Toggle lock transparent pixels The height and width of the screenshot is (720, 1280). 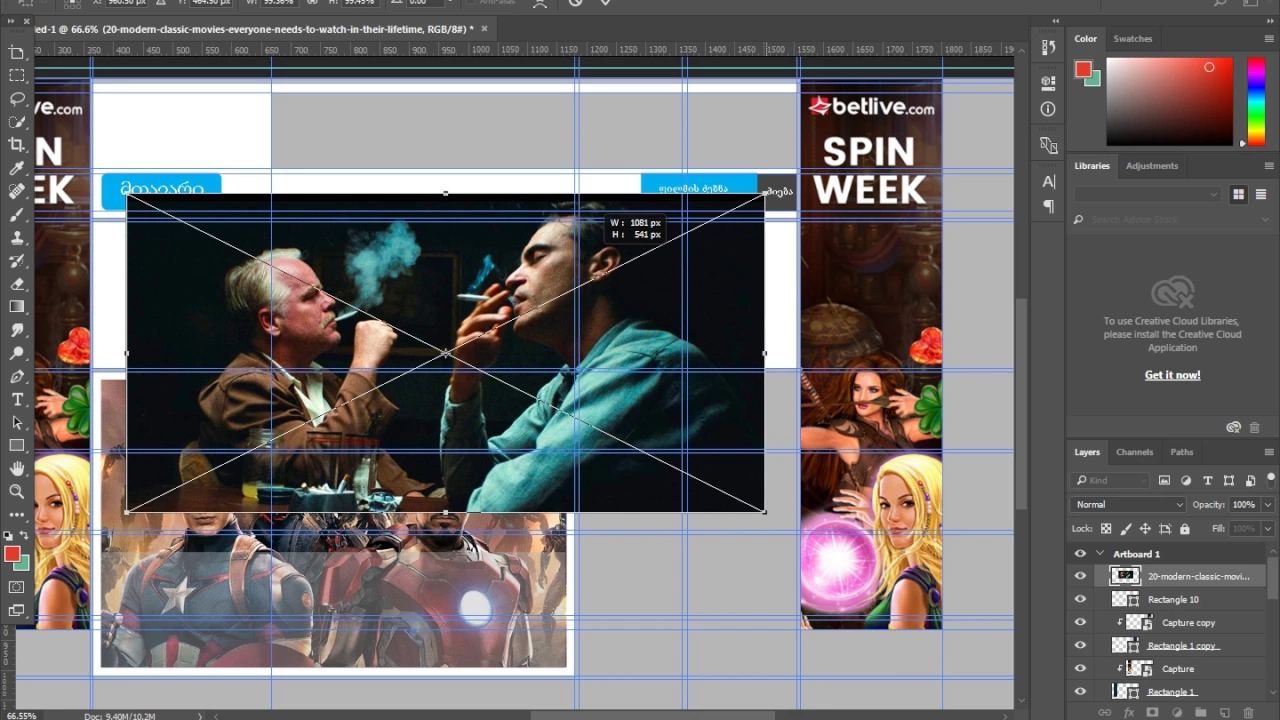1106,528
